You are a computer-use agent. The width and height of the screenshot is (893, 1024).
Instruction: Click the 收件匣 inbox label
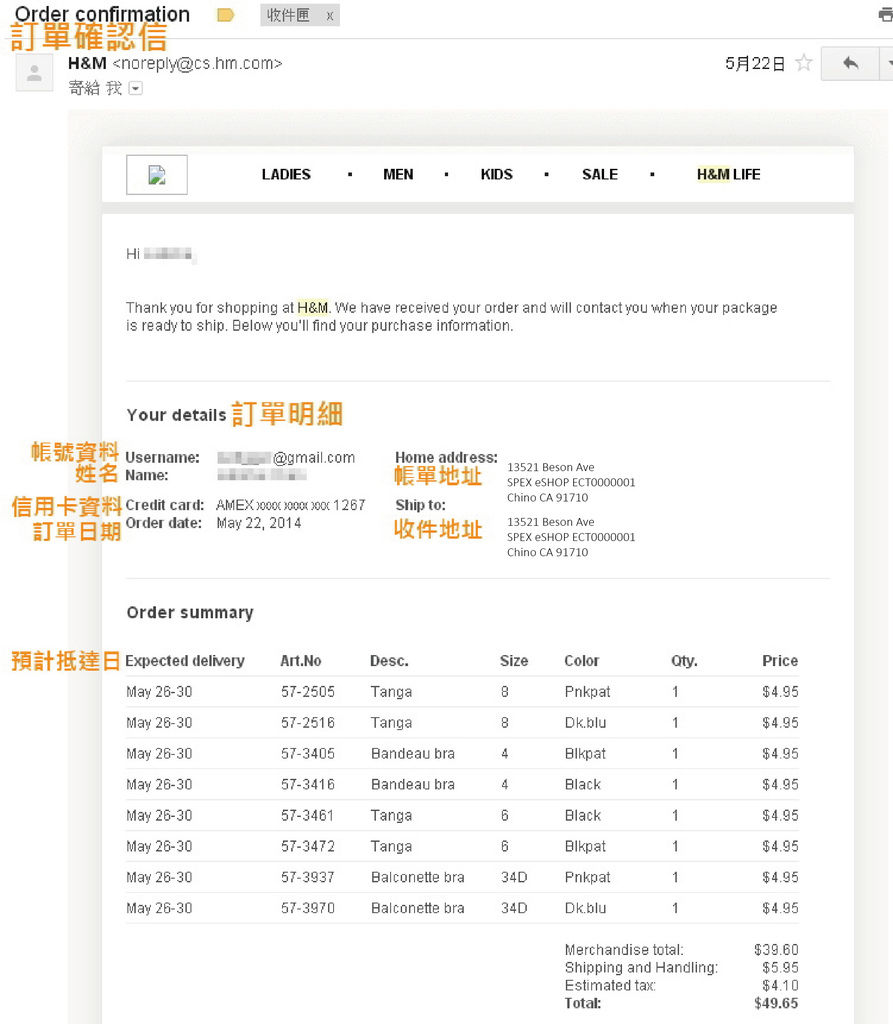click(288, 15)
